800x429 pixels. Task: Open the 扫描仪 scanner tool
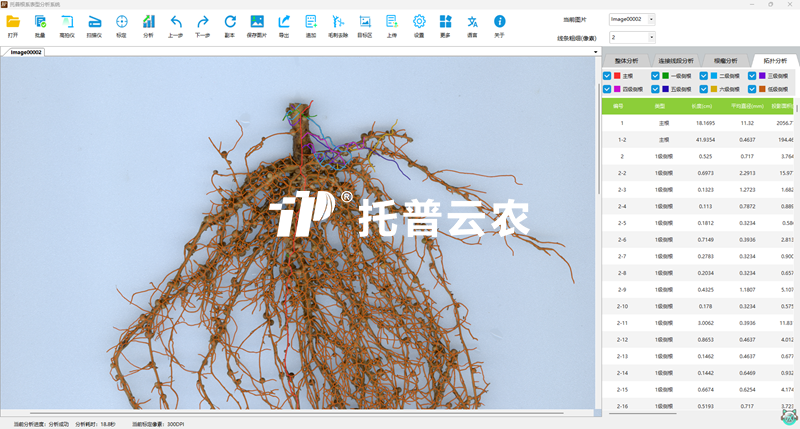click(x=94, y=22)
